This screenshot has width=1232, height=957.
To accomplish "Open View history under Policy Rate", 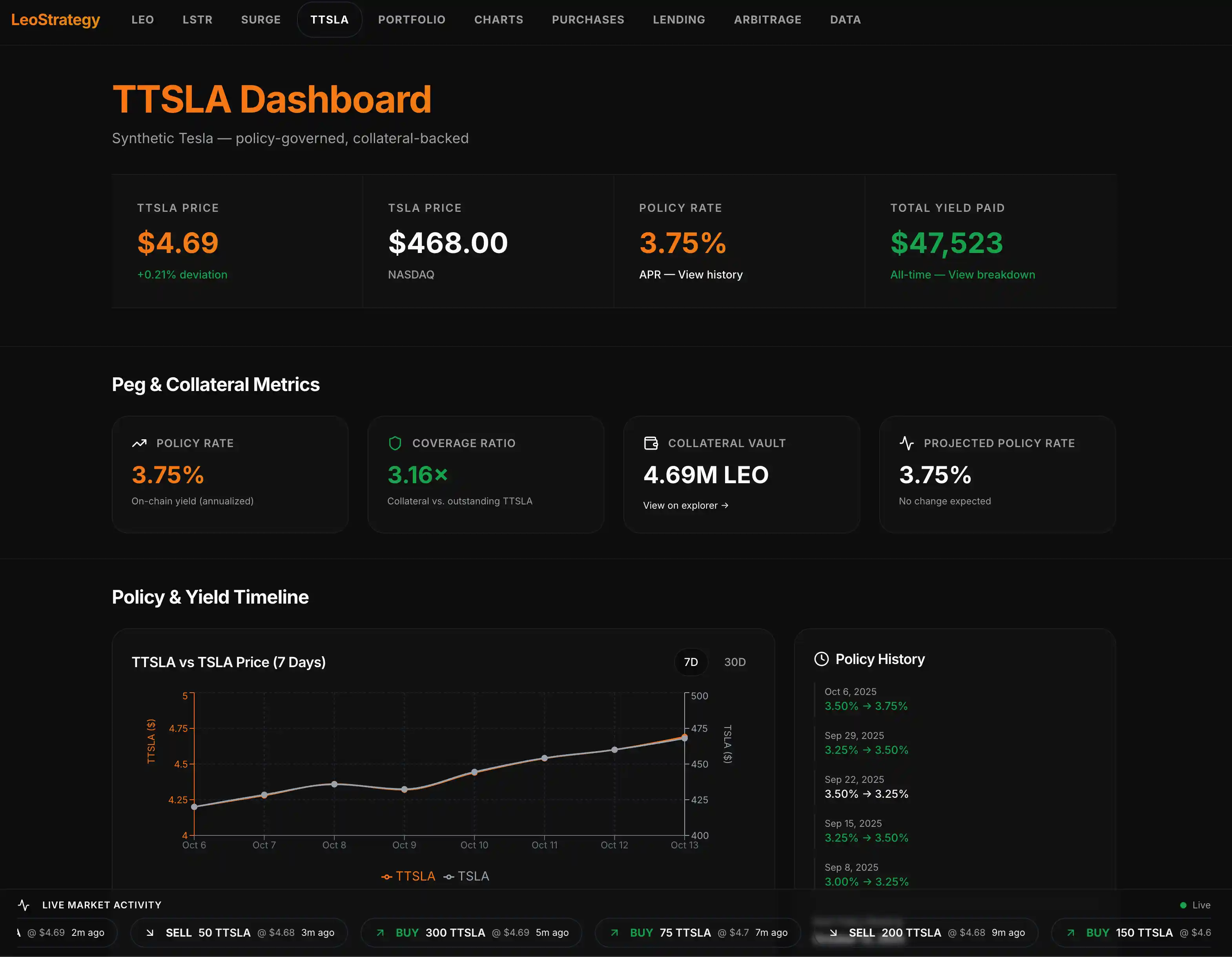I will (710, 275).
